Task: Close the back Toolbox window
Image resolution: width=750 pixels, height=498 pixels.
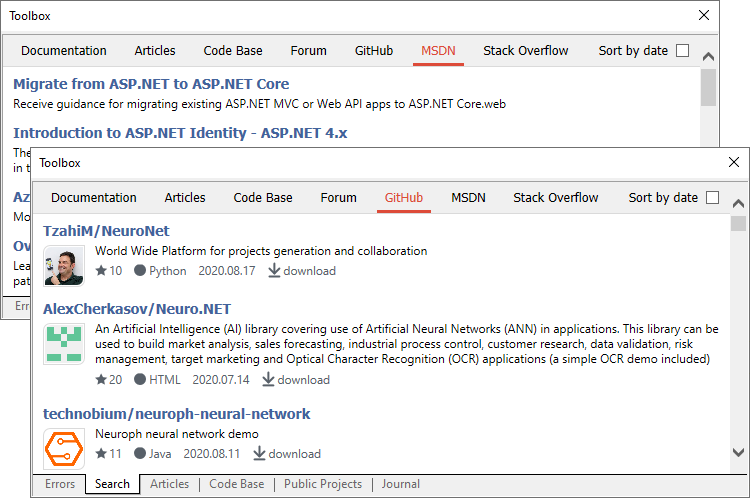Action: click(704, 15)
